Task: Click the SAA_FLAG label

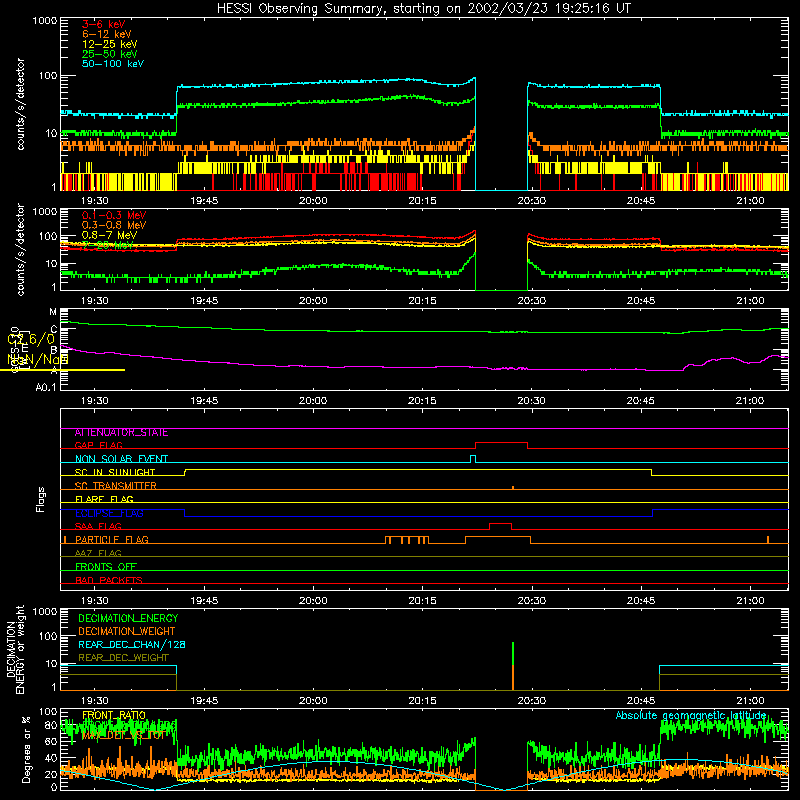Action: coord(98,526)
